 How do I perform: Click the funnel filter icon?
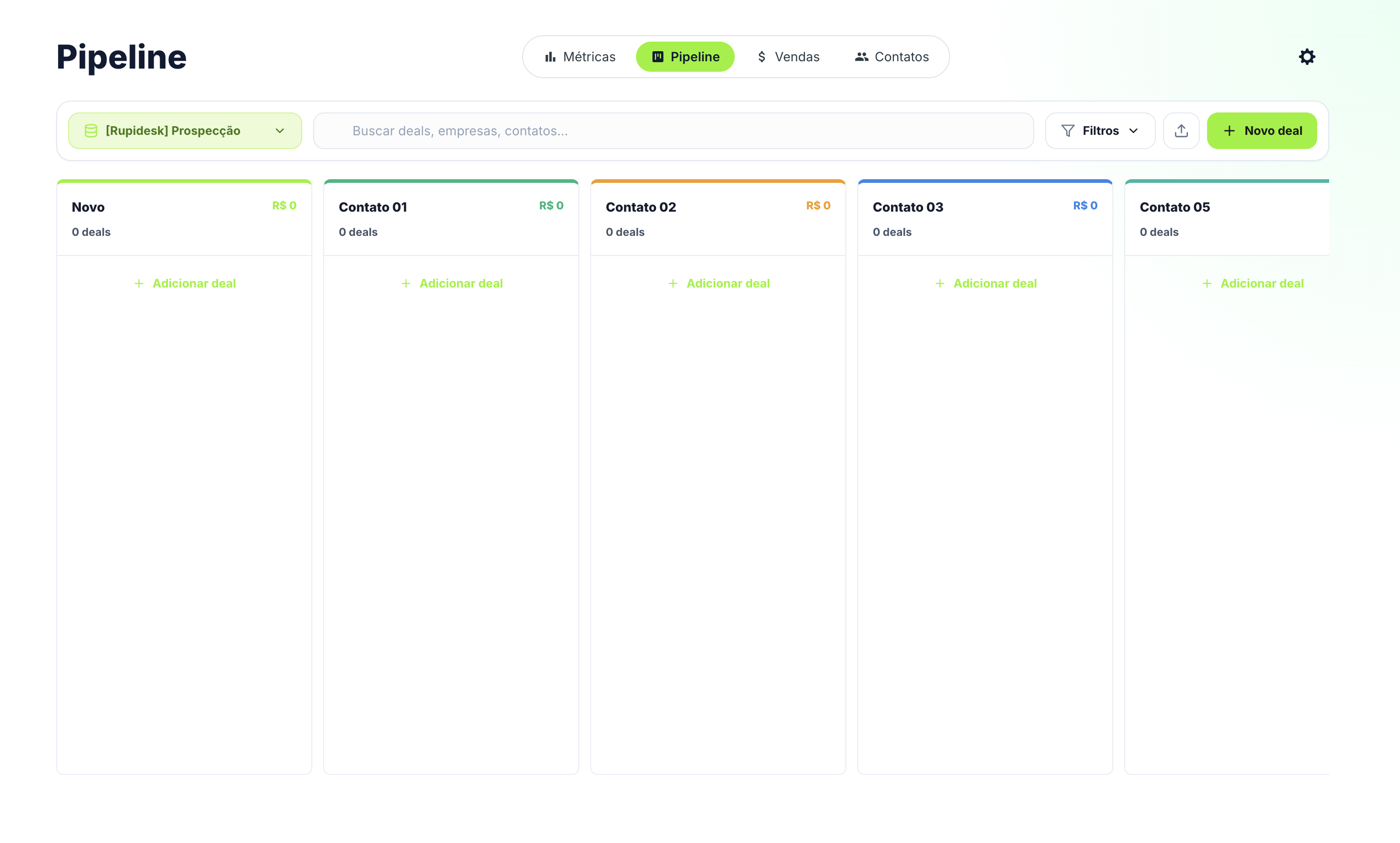point(1067,131)
